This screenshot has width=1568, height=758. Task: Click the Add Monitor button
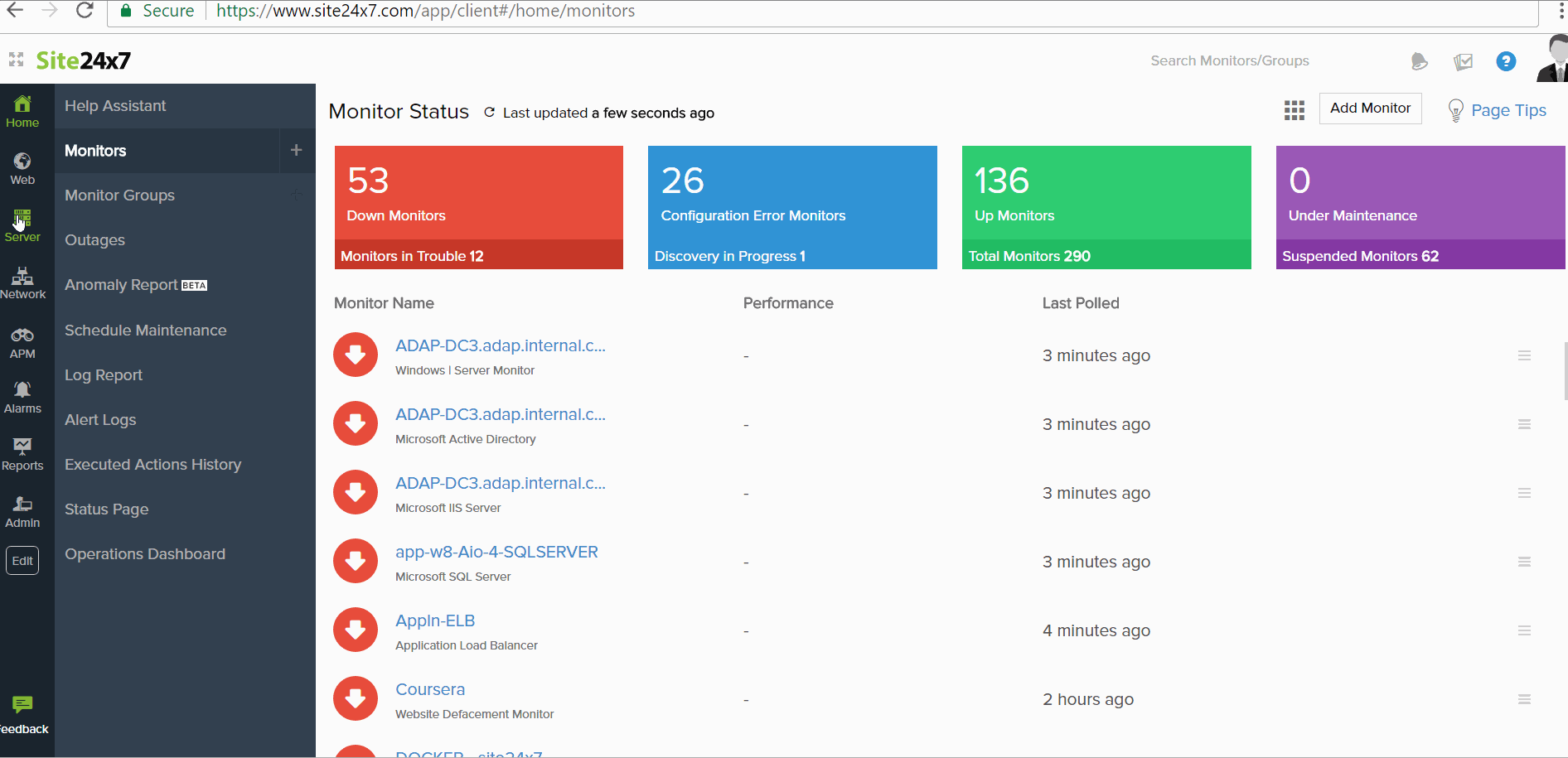pyautogui.click(x=1370, y=109)
